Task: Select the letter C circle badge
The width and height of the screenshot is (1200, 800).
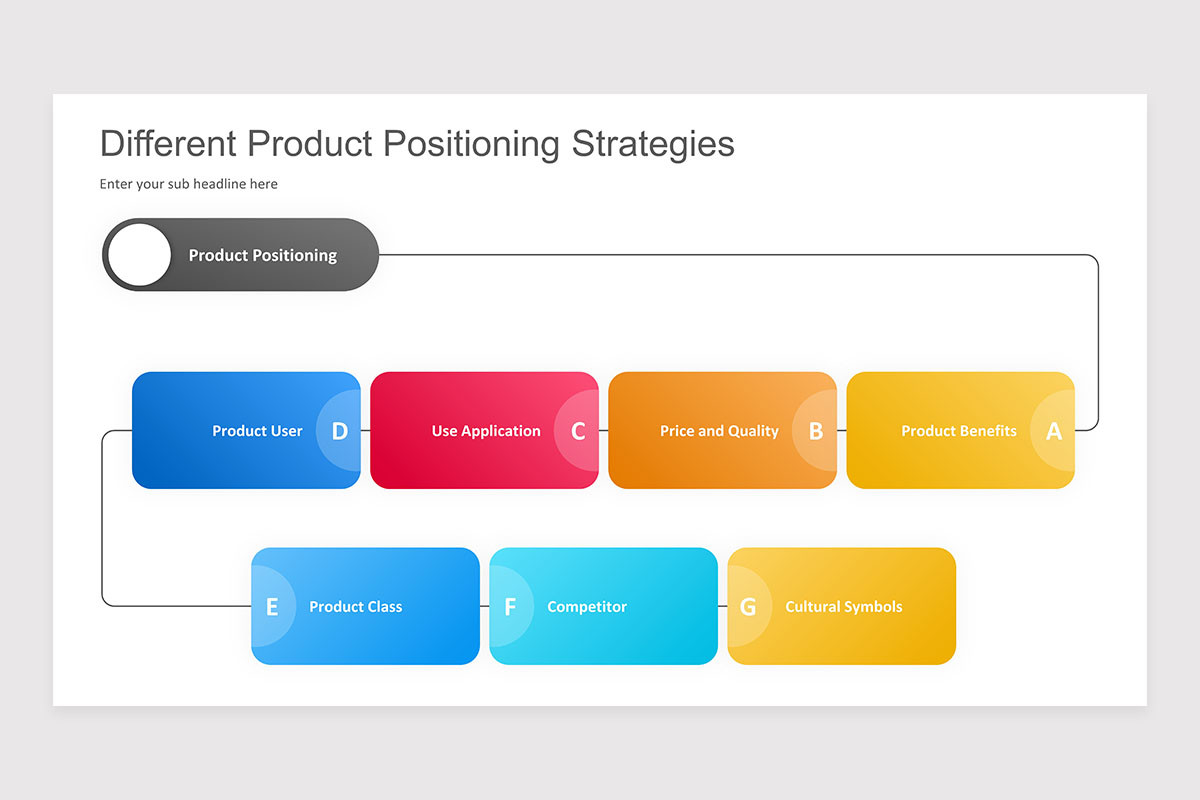Action: point(577,431)
